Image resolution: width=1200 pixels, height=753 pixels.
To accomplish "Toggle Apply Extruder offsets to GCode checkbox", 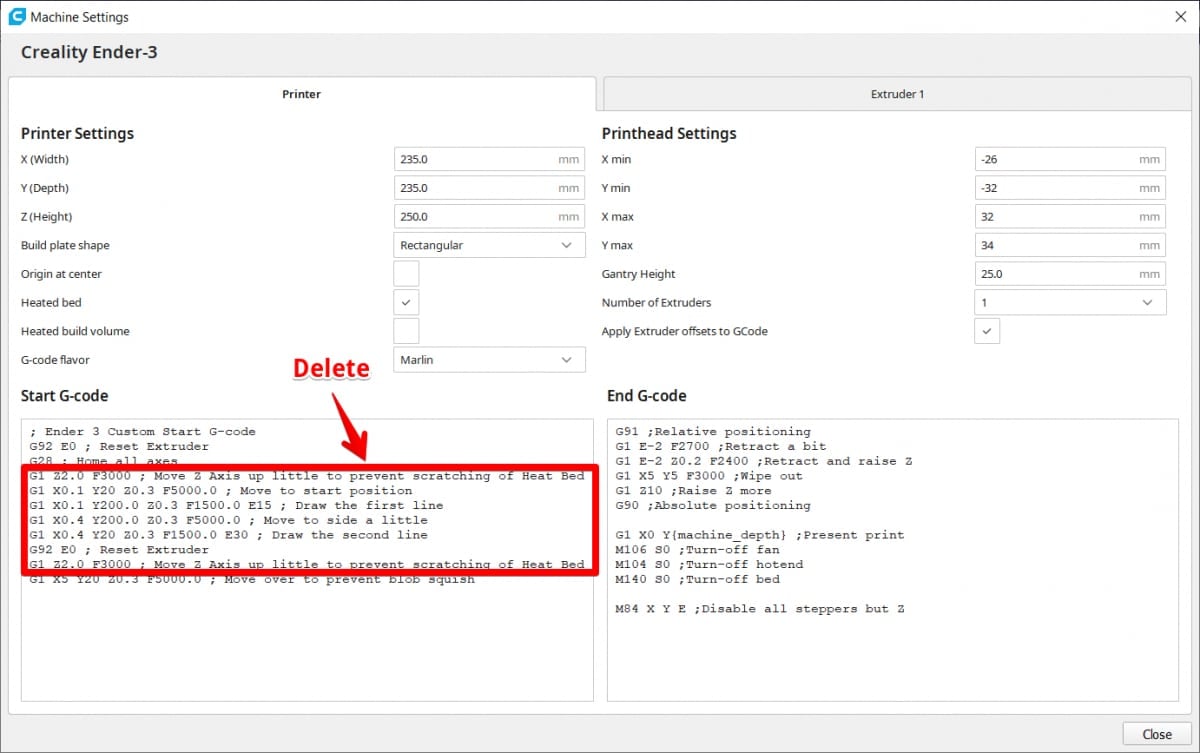I will (x=987, y=331).
